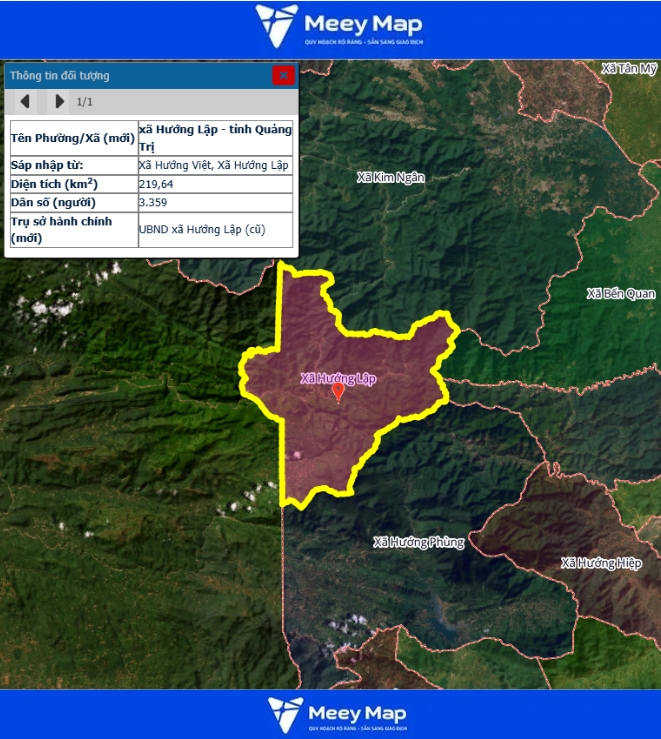
Task: Select the Xã Tân Mỹ map label
Action: coord(630,68)
